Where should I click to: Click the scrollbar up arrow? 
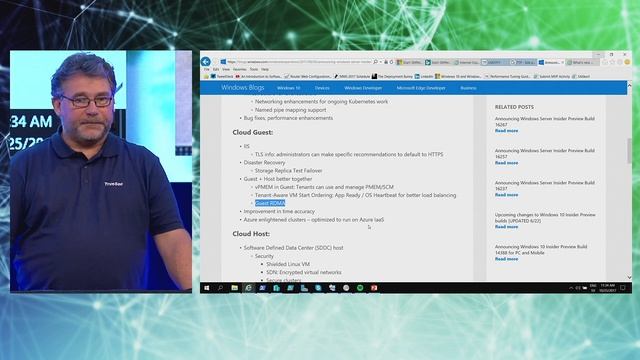pos(629,85)
